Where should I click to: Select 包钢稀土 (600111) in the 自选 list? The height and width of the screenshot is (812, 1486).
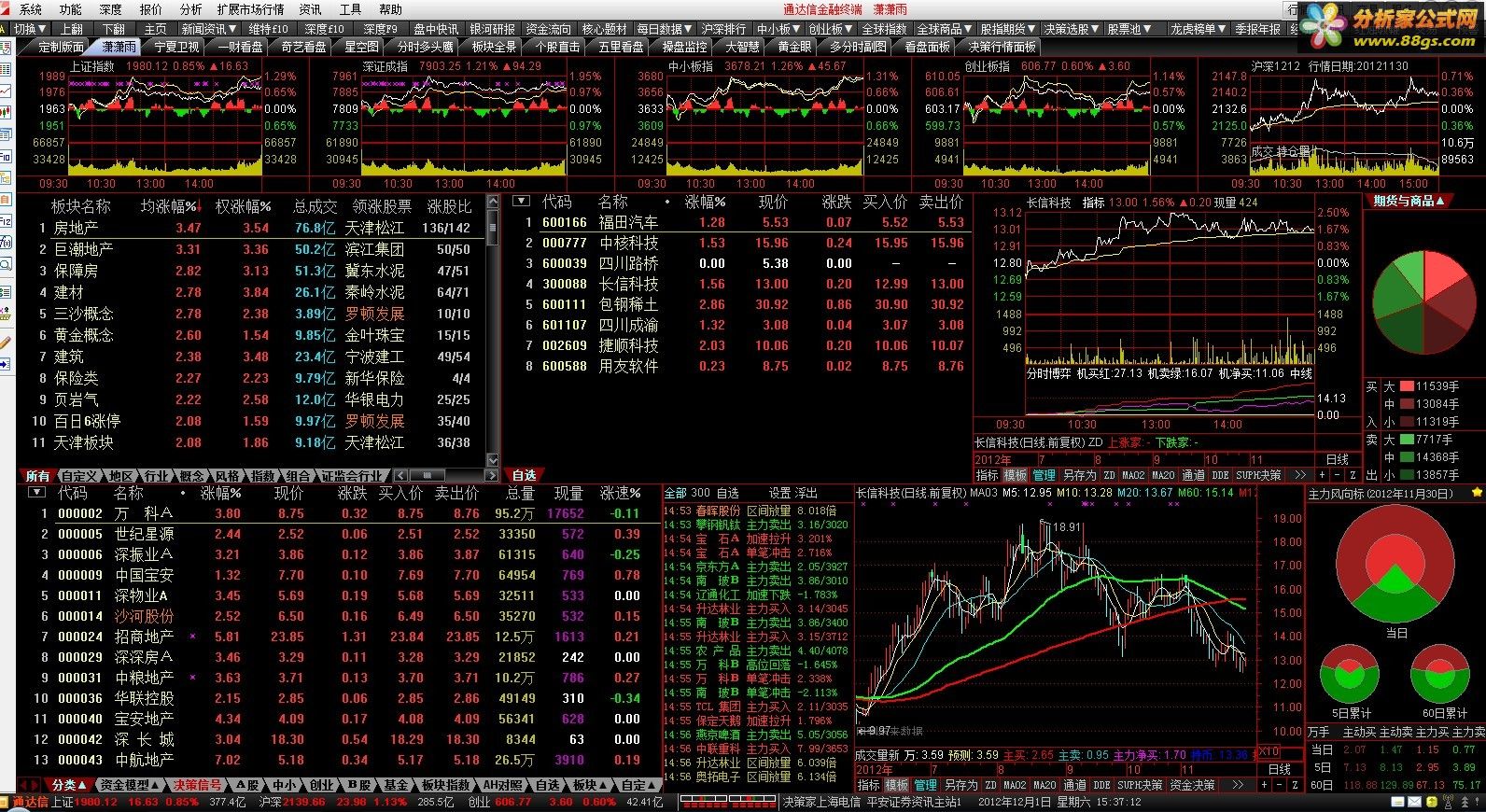742,304
